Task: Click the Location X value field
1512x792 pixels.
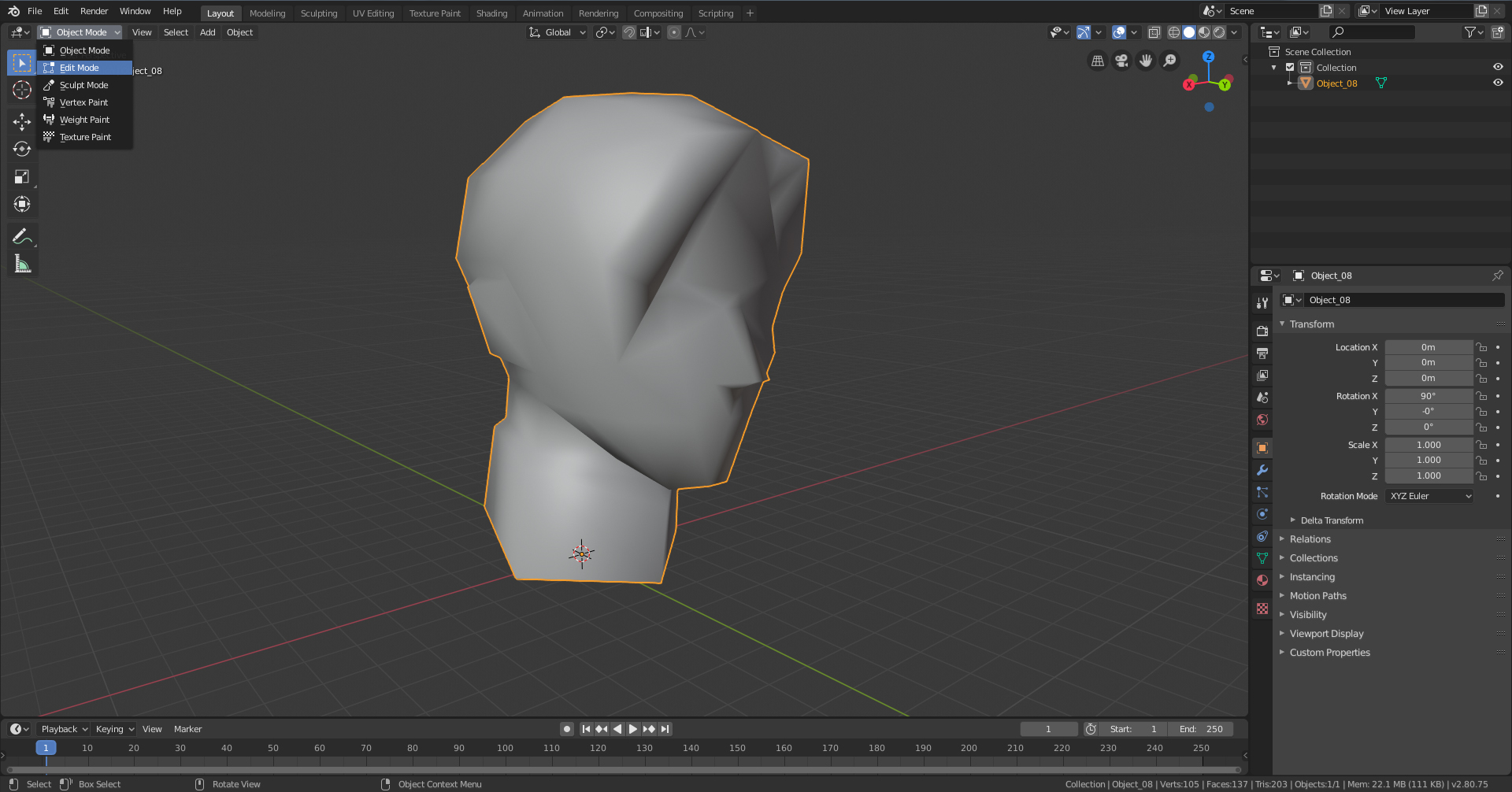Action: click(x=1429, y=347)
